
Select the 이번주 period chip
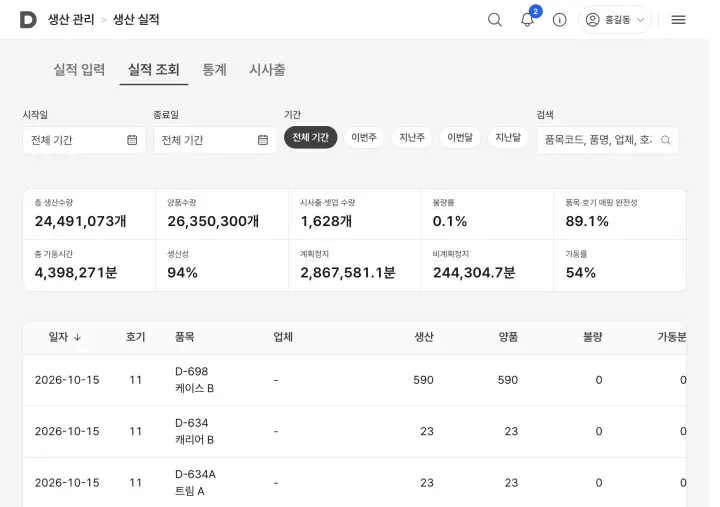364,137
